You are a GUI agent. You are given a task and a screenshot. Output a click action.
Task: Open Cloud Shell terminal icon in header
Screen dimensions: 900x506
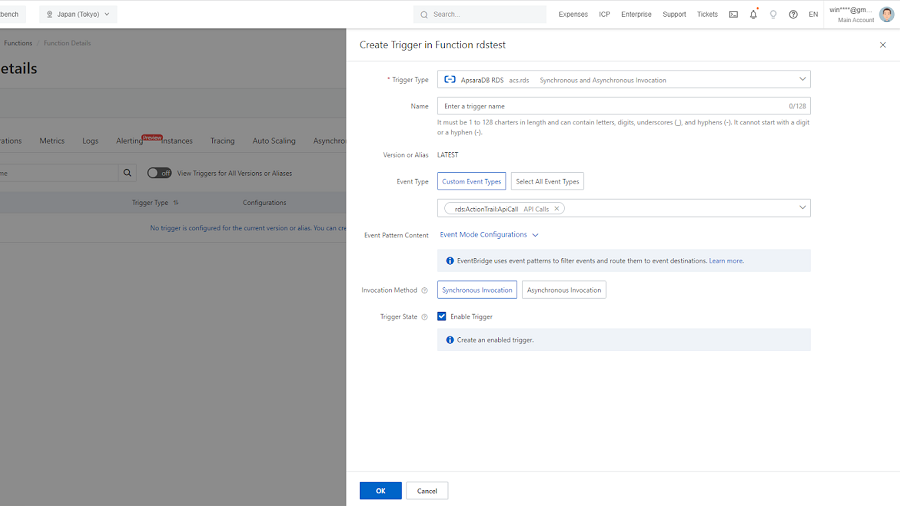(733, 14)
